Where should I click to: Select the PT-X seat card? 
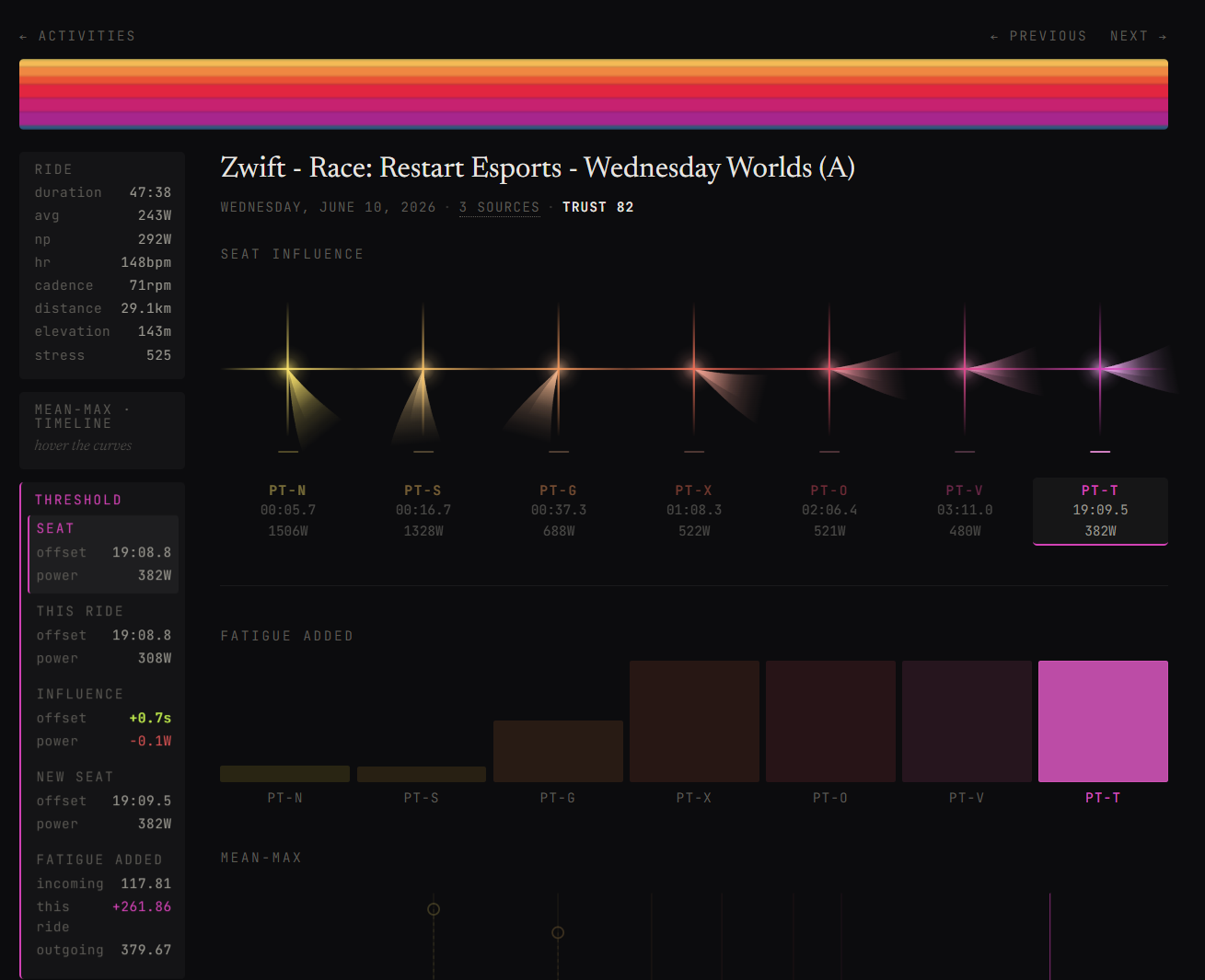coord(694,511)
